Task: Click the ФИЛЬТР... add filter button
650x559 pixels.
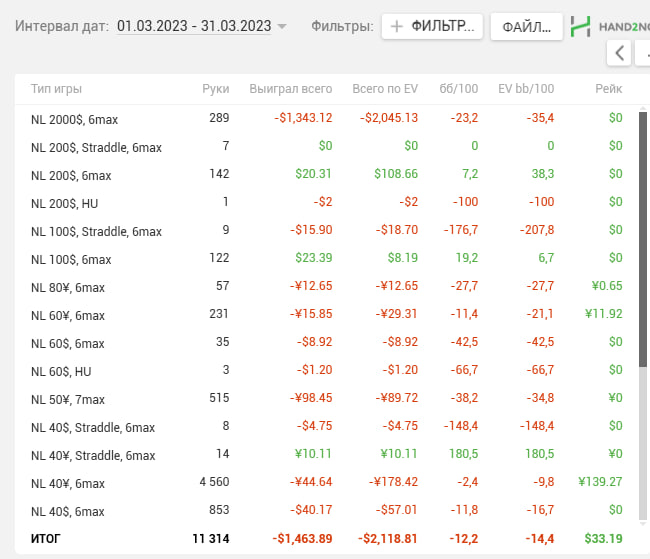Action: click(x=432, y=27)
